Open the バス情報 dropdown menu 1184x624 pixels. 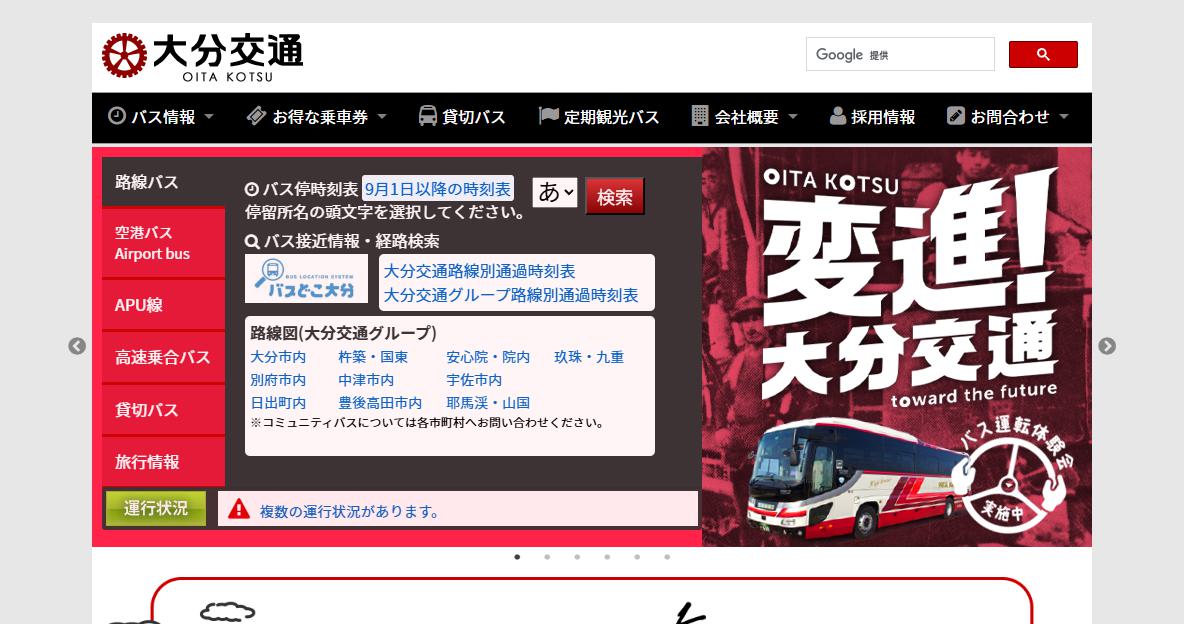coord(161,117)
